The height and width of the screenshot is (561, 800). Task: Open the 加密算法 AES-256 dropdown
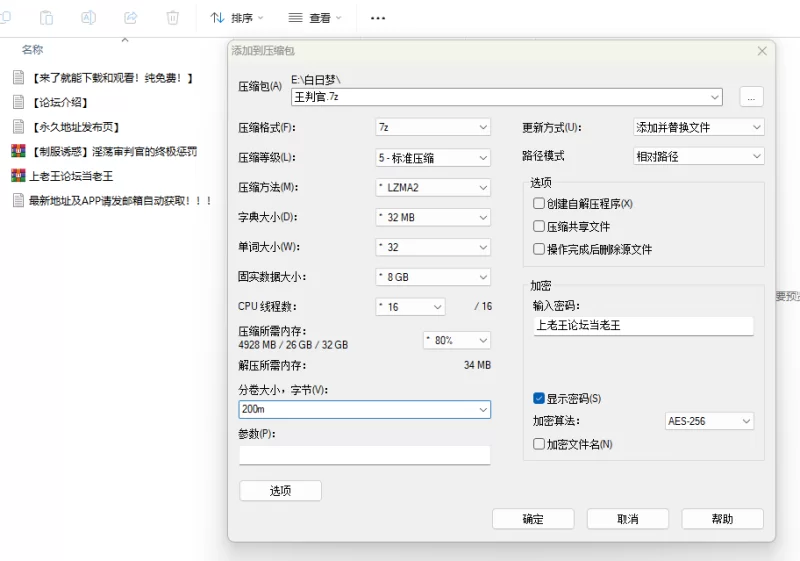pyautogui.click(x=709, y=422)
